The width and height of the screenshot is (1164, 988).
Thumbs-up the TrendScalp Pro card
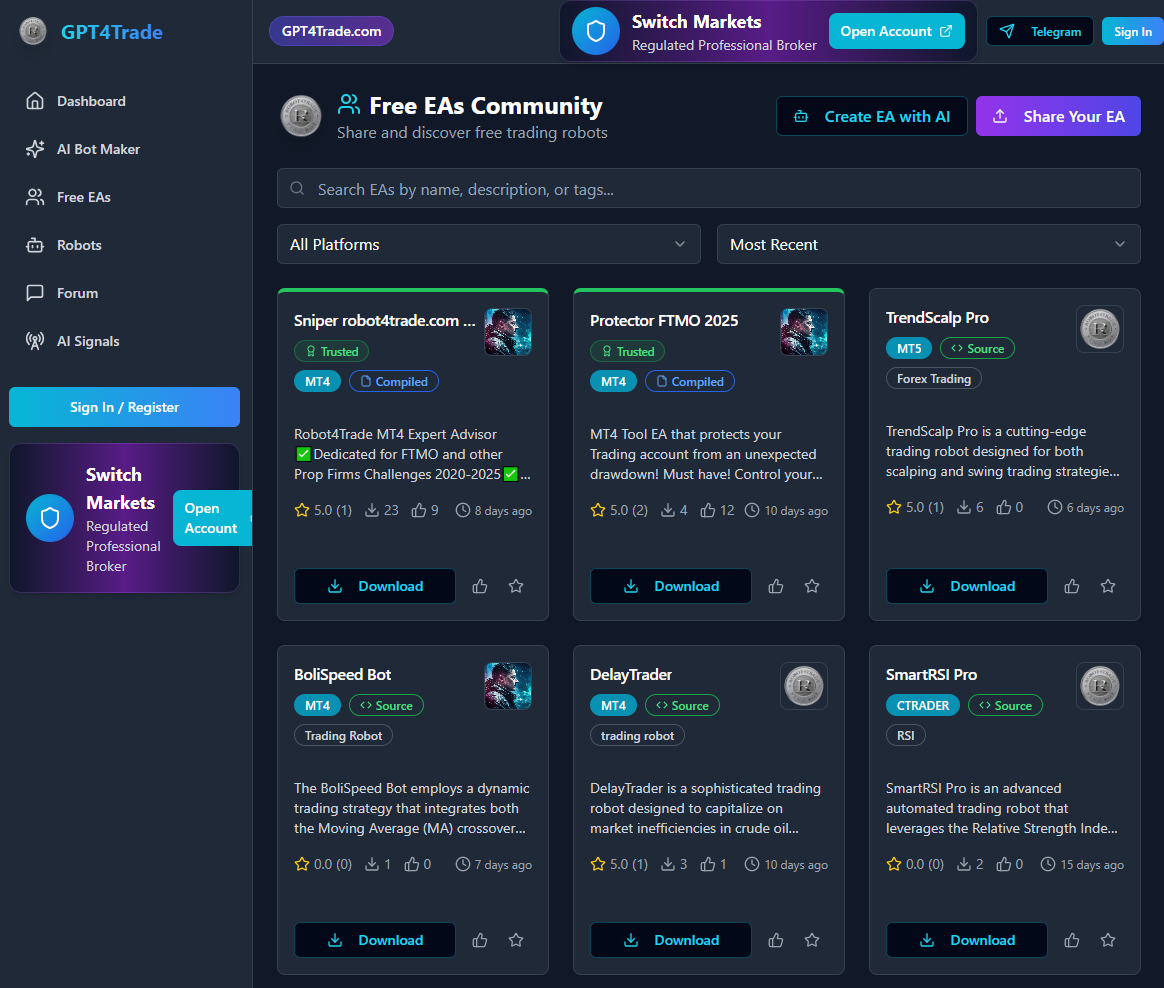coord(1072,586)
